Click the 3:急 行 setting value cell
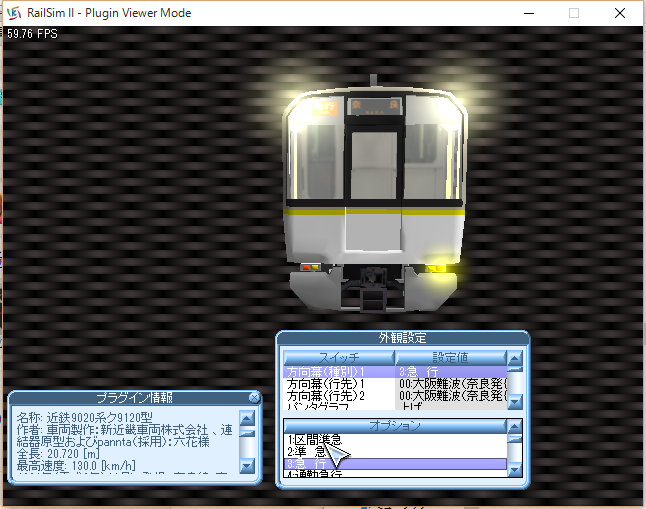Image resolution: width=646 pixels, height=509 pixels. [x=451, y=372]
